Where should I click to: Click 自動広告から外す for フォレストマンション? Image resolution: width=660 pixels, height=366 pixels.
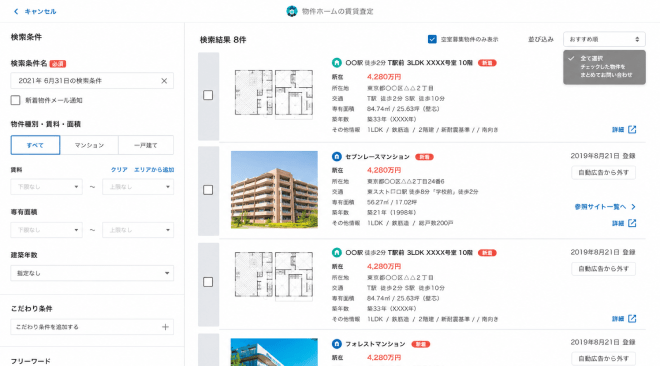click(x=604, y=359)
